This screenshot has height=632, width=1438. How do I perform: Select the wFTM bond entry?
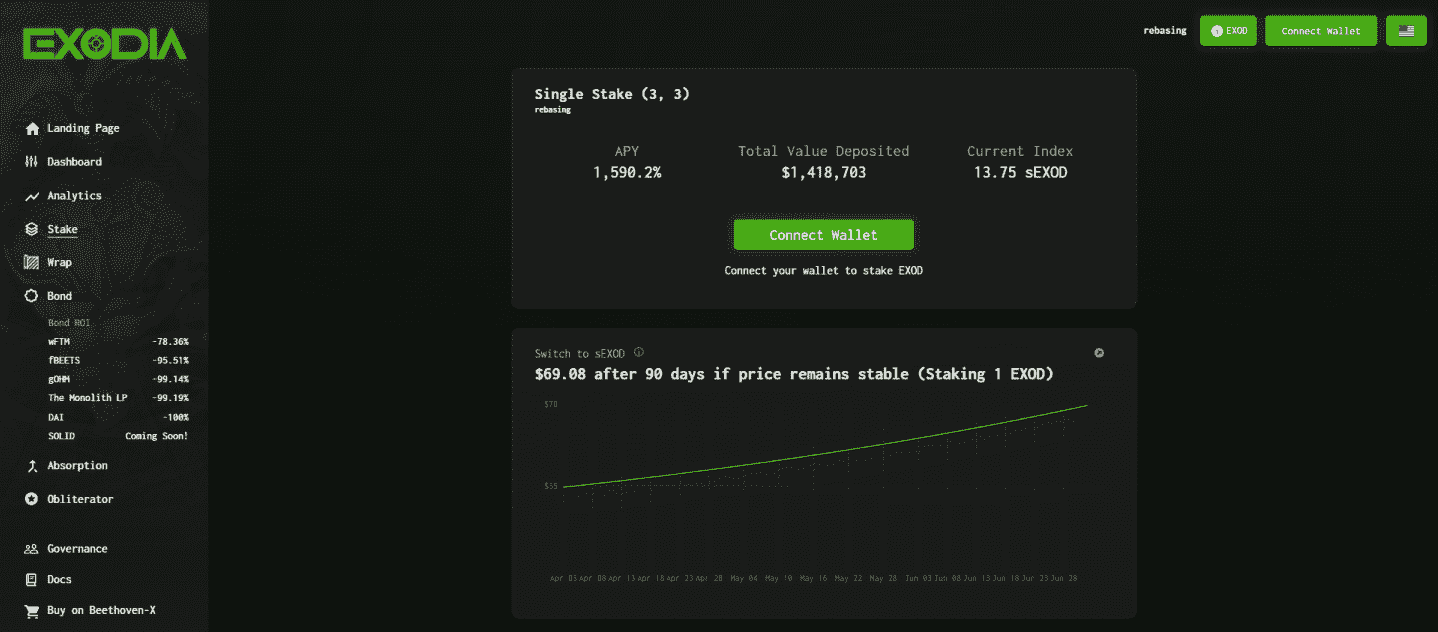118,341
